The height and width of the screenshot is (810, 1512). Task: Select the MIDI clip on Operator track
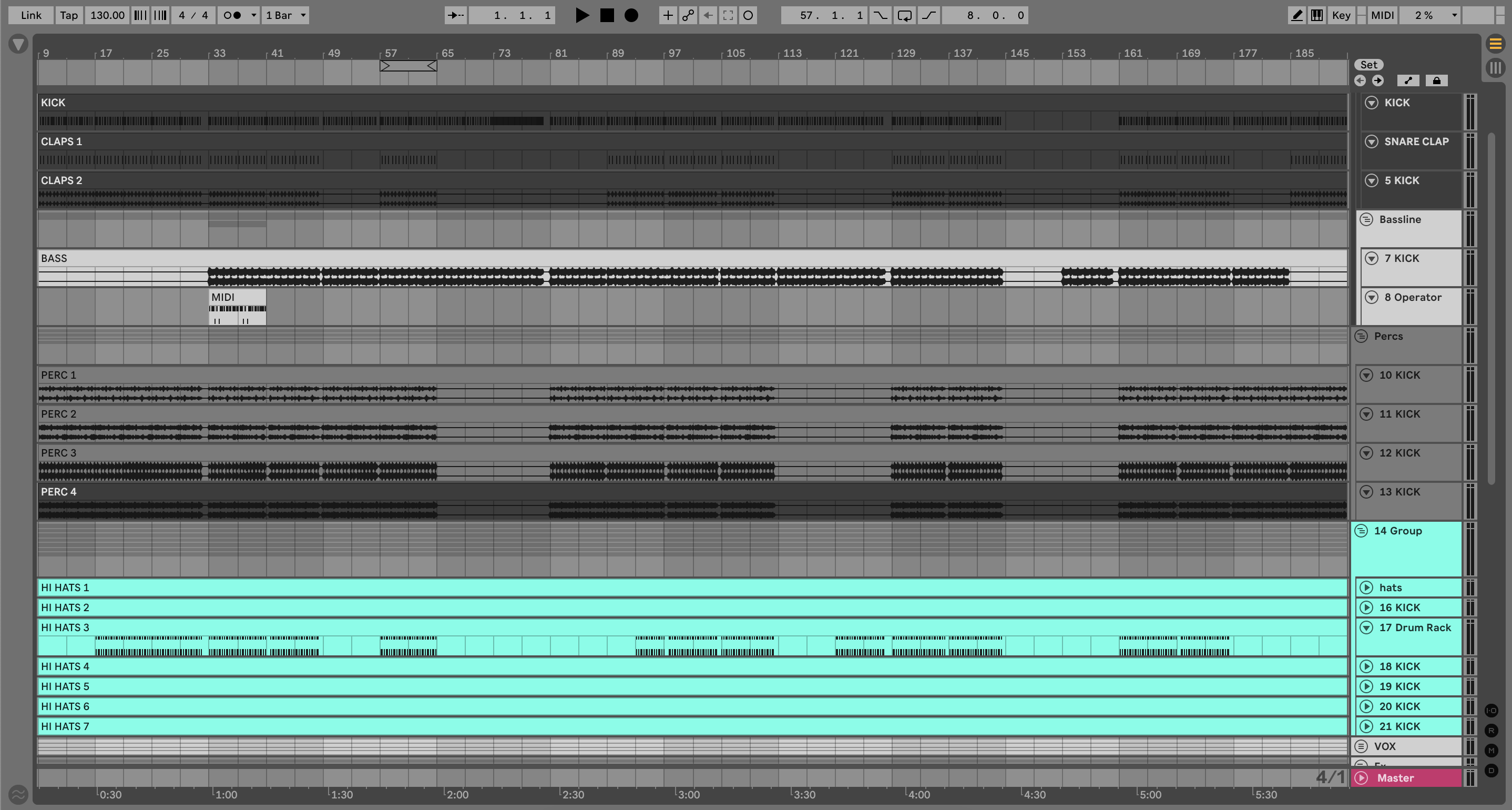[237, 307]
